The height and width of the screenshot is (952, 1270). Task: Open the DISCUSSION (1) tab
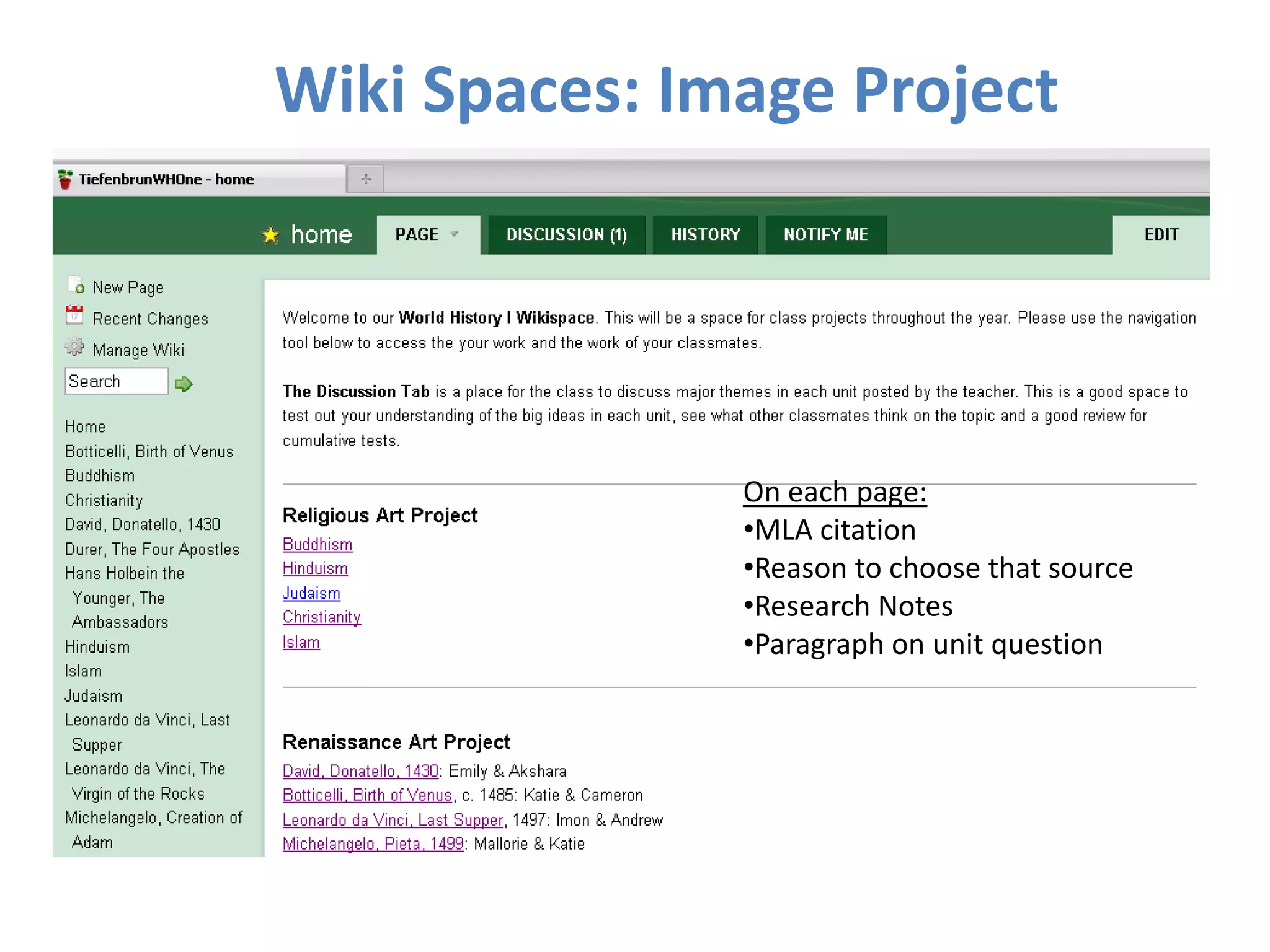[x=567, y=235]
